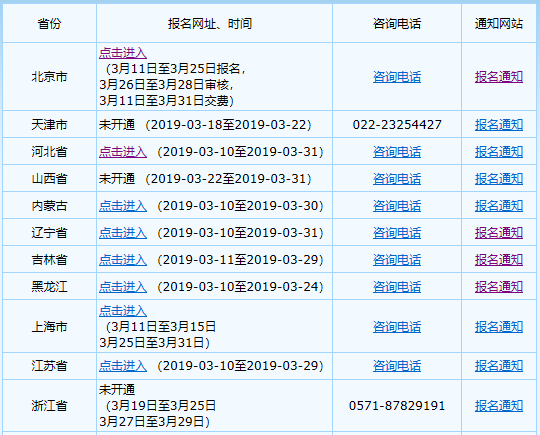540x435 pixels.
Task: Open Jilin's 报名通知 link
Action: (x=499, y=260)
